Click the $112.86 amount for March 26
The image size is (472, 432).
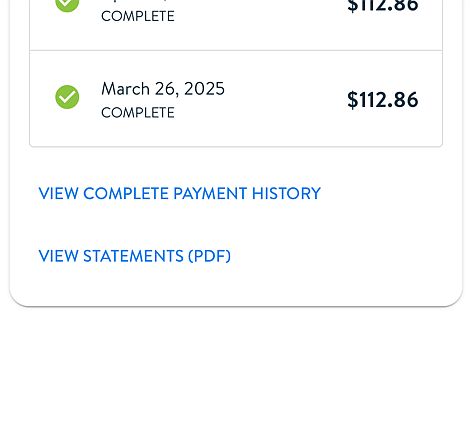(x=382, y=100)
